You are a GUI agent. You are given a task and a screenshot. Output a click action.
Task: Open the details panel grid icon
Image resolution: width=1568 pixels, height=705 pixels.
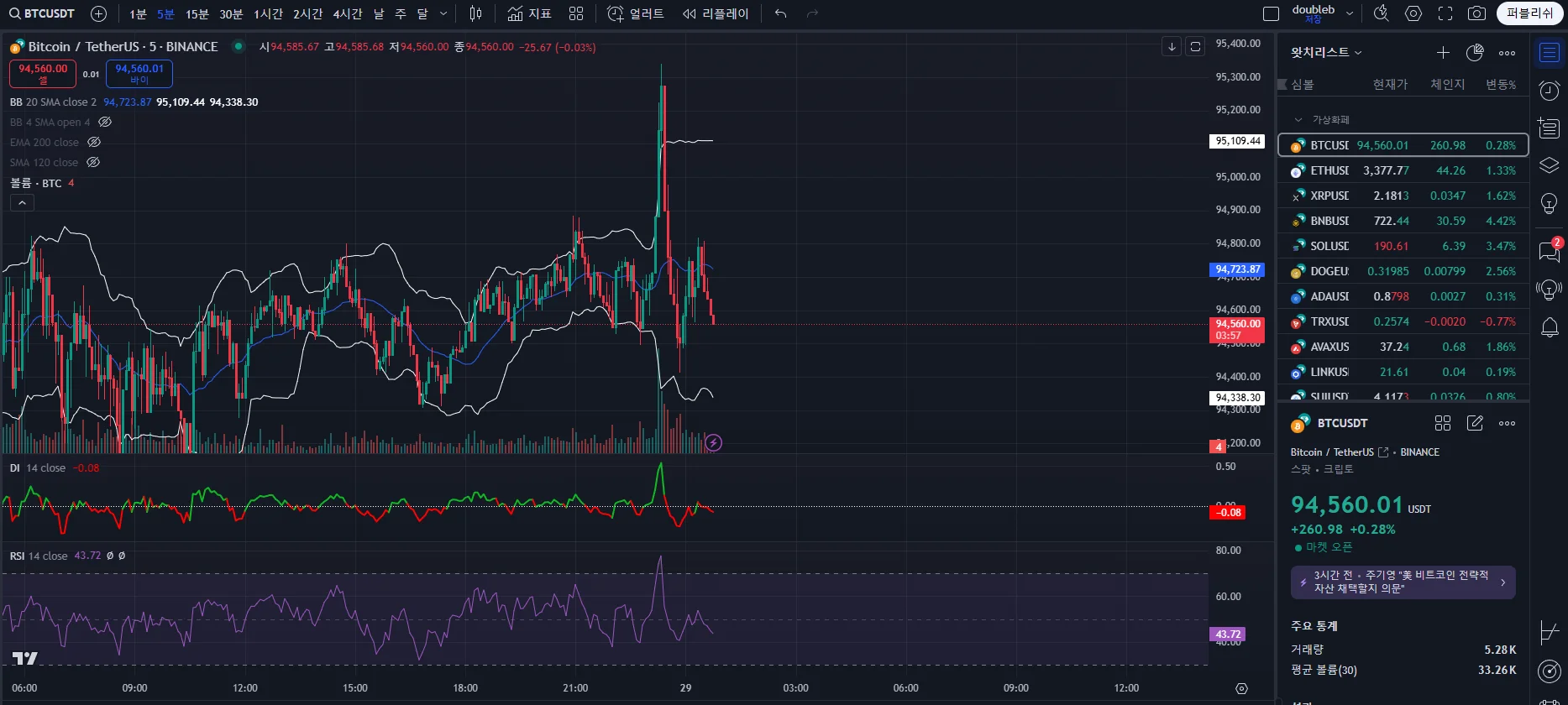tap(1443, 423)
